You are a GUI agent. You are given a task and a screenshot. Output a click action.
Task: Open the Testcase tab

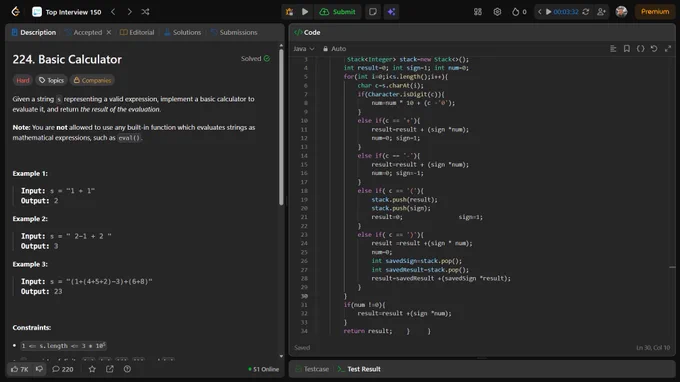point(312,369)
